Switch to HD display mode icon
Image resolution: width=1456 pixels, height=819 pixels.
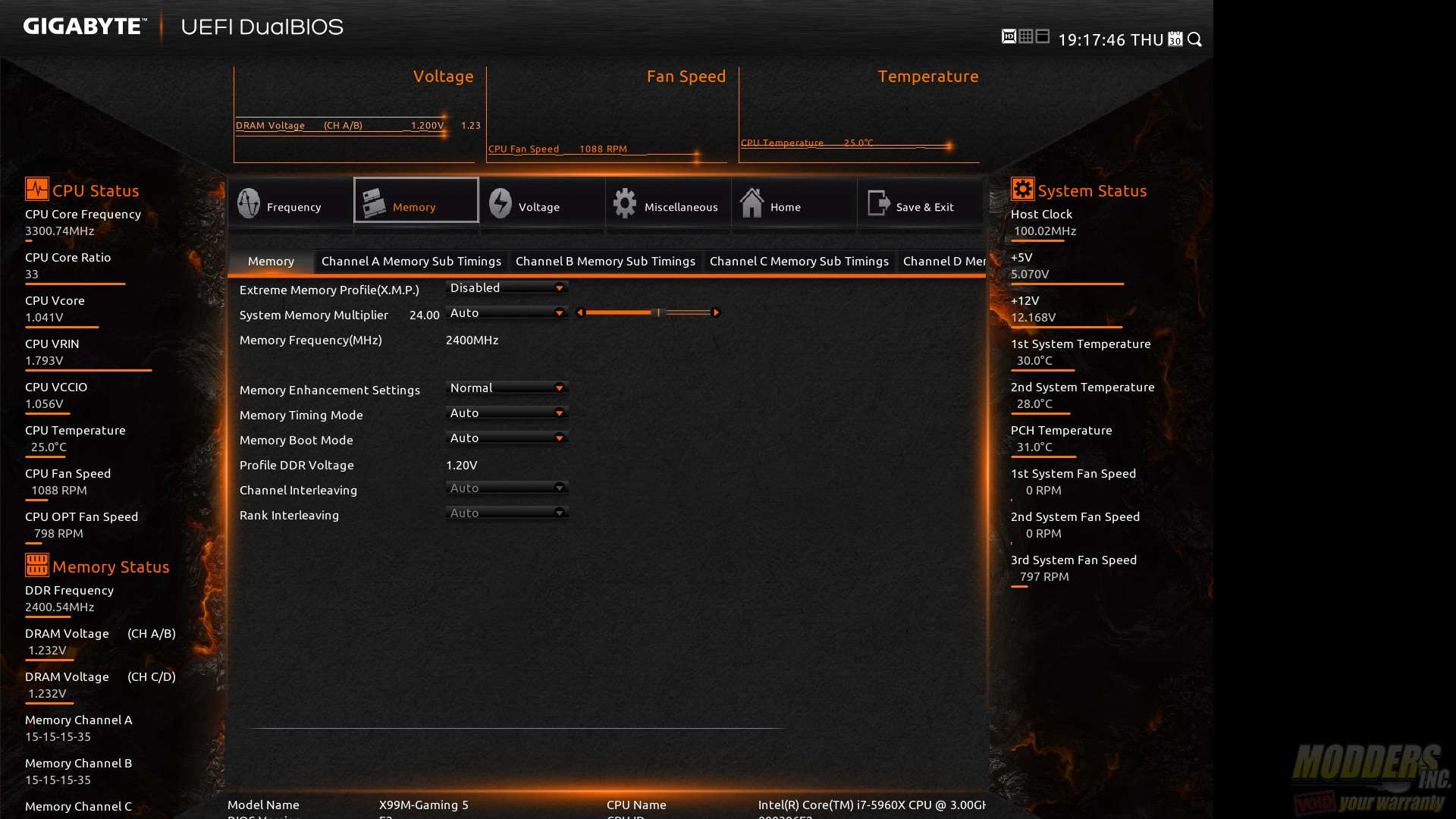(x=1009, y=36)
